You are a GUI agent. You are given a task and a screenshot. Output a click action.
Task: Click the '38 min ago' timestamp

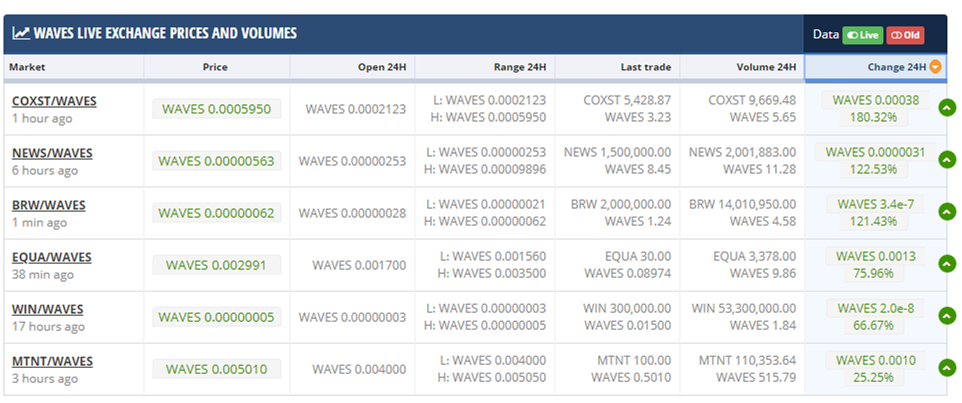pyautogui.click(x=43, y=275)
